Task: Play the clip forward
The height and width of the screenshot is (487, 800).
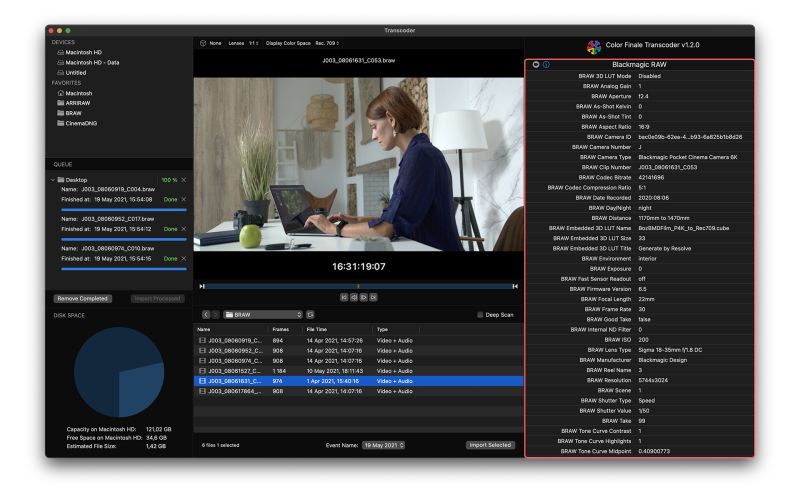Action: (363, 297)
